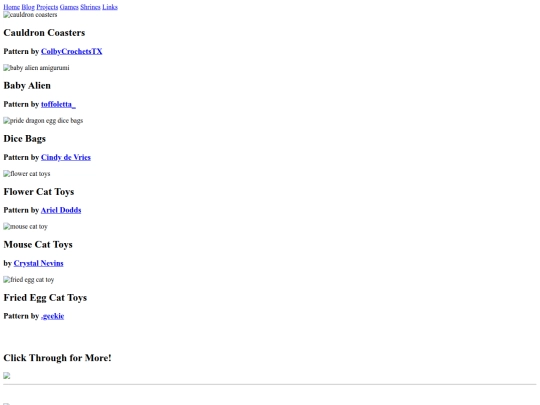Select the pride dragon egg dice bags image
The image size is (540, 405).
43,121
